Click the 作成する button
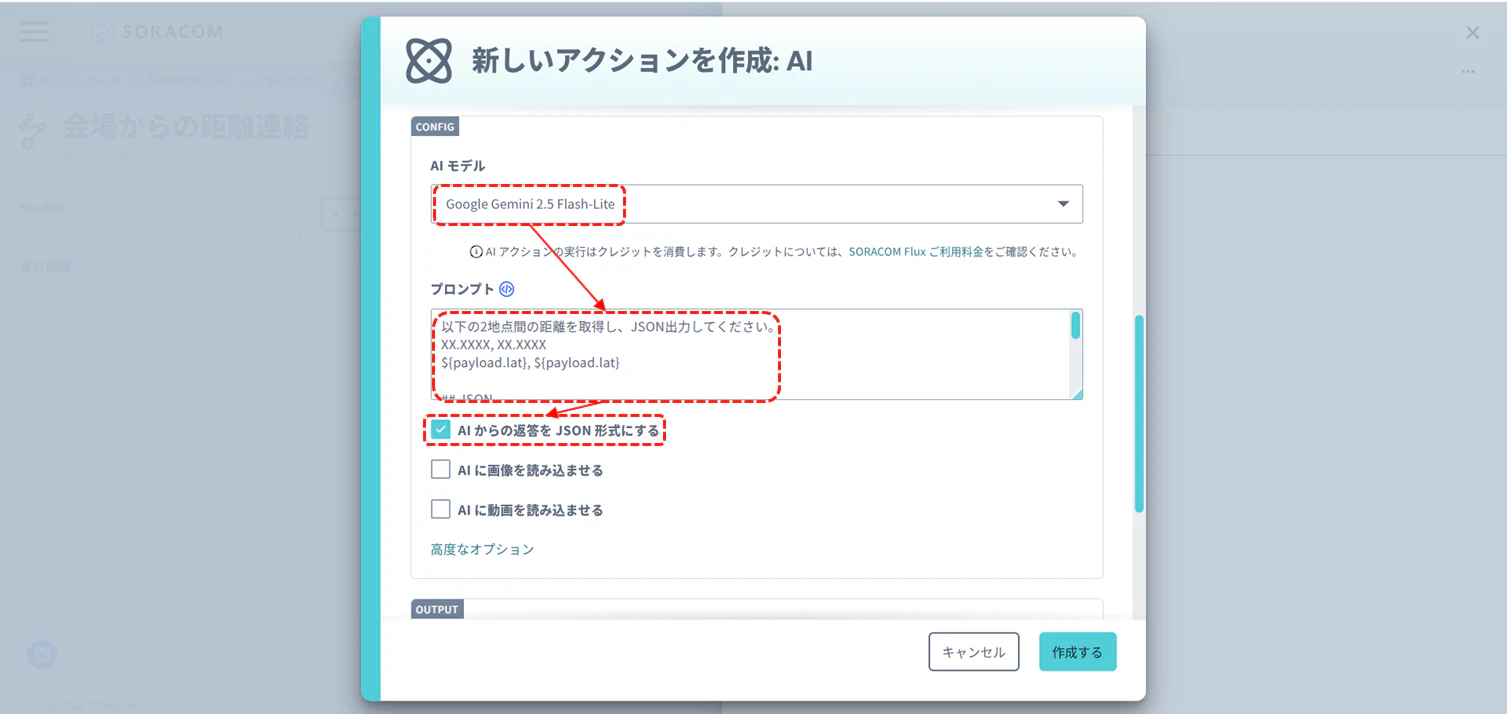This screenshot has width=1507, height=714. (x=1077, y=652)
